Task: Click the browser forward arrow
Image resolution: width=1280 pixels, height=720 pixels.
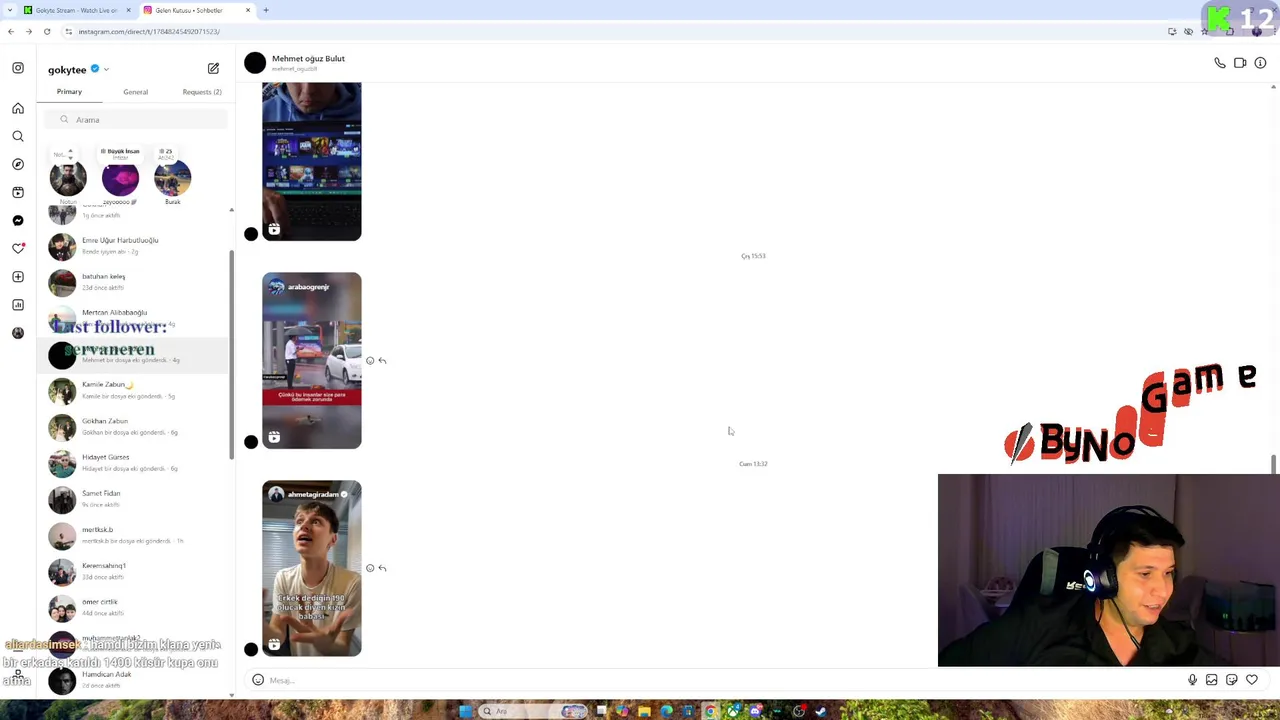Action: point(28,31)
